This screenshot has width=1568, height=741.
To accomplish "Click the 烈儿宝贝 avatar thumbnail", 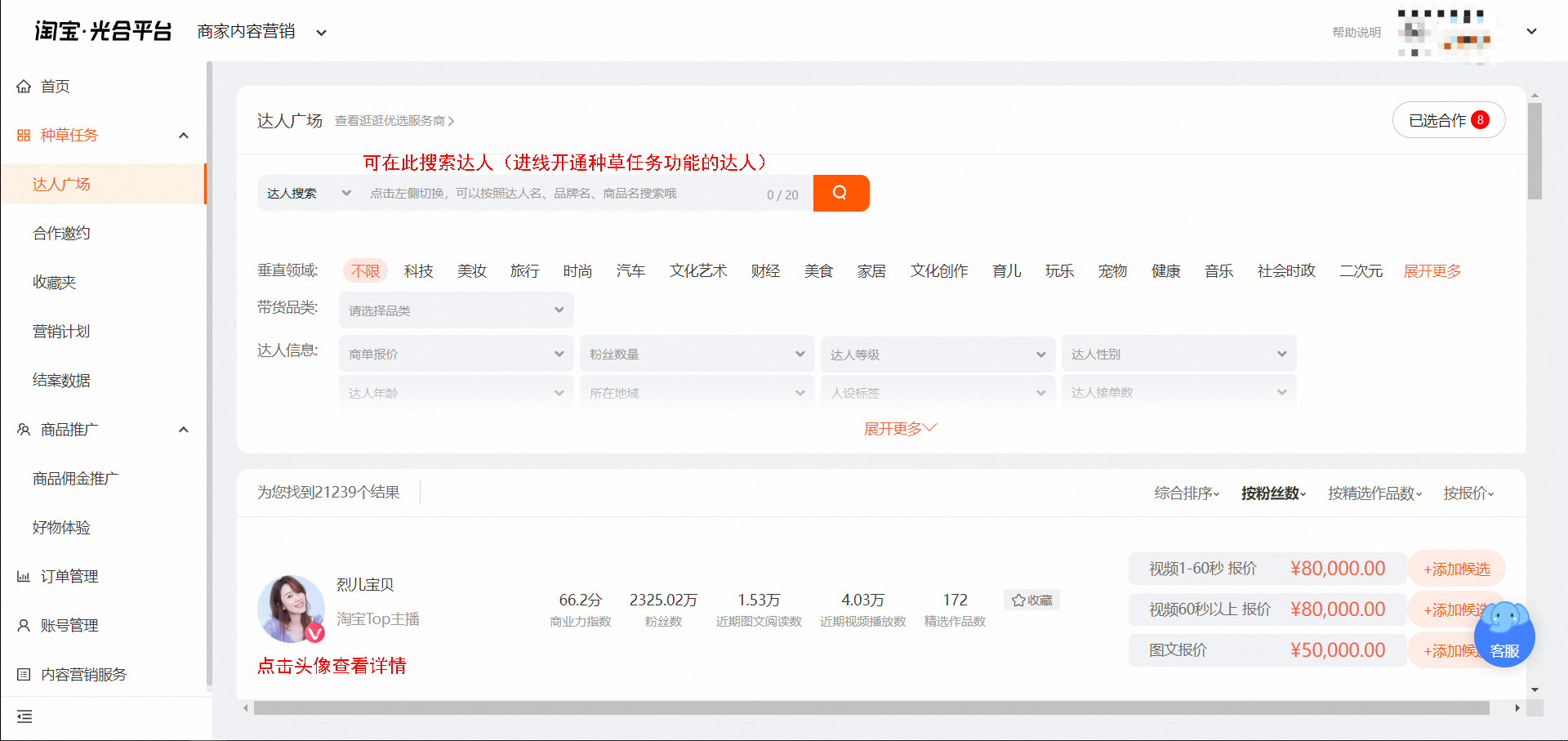I will coord(292,609).
